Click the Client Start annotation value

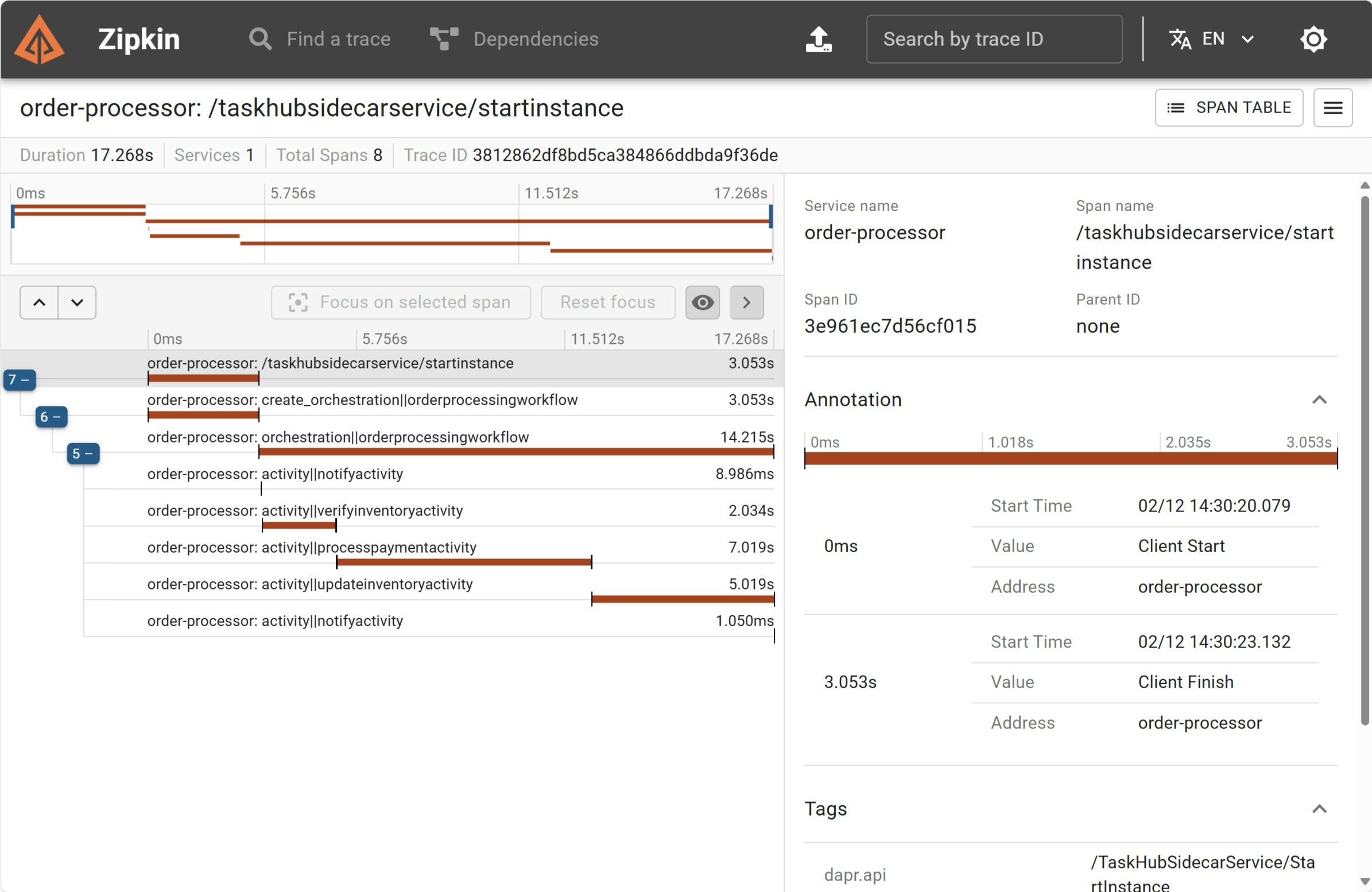(1181, 546)
